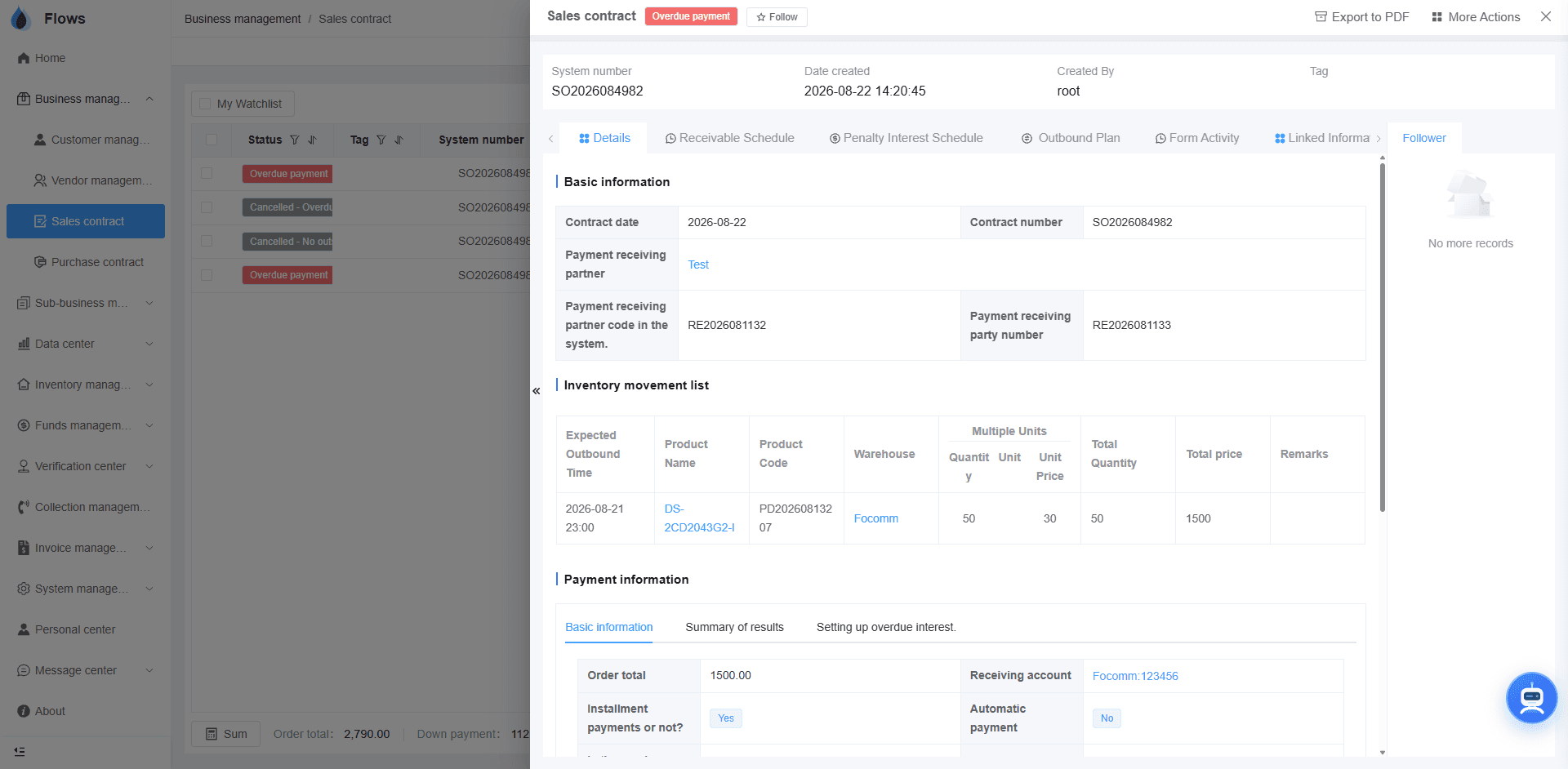Viewport: 1568px width, 769px height.
Task: Click the tabs scroll-left arrow
Action: (551, 139)
